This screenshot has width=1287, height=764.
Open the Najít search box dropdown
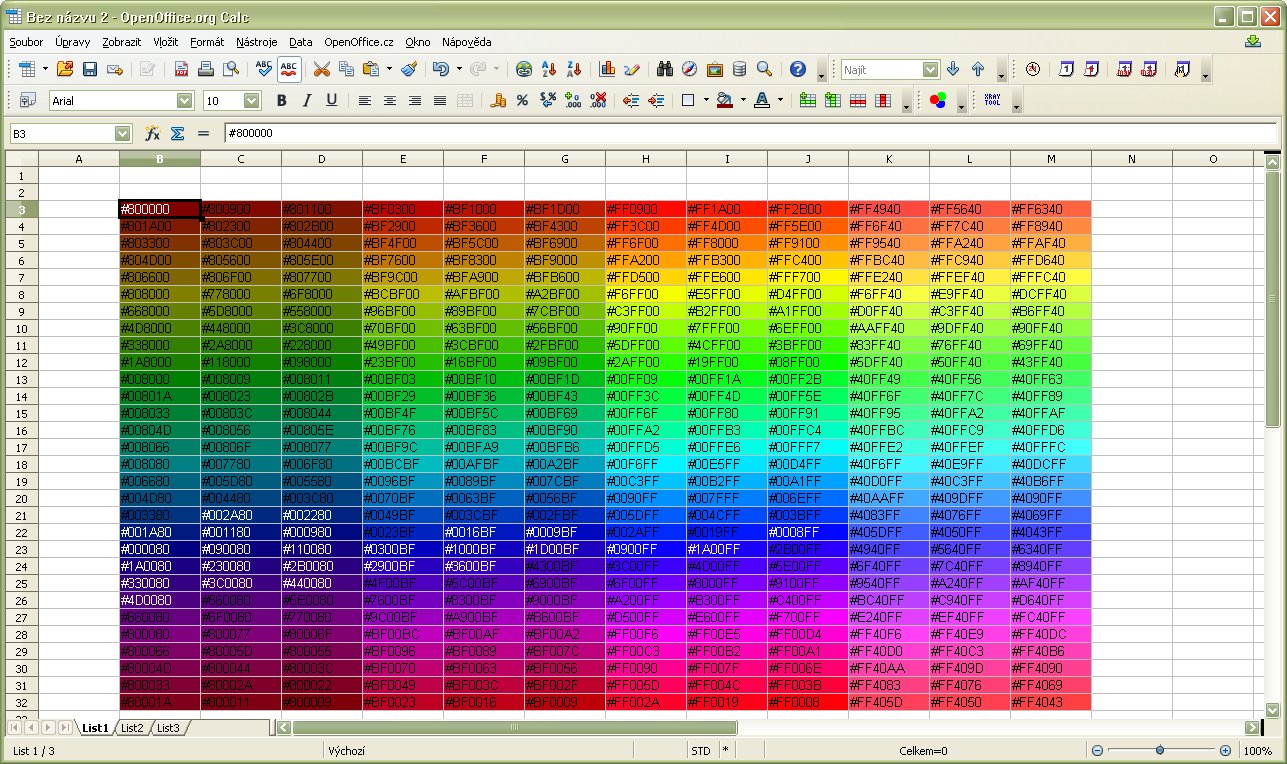931,69
